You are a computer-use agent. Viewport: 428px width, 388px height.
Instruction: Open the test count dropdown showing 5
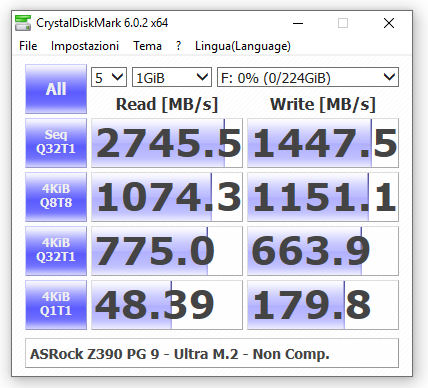click(109, 77)
